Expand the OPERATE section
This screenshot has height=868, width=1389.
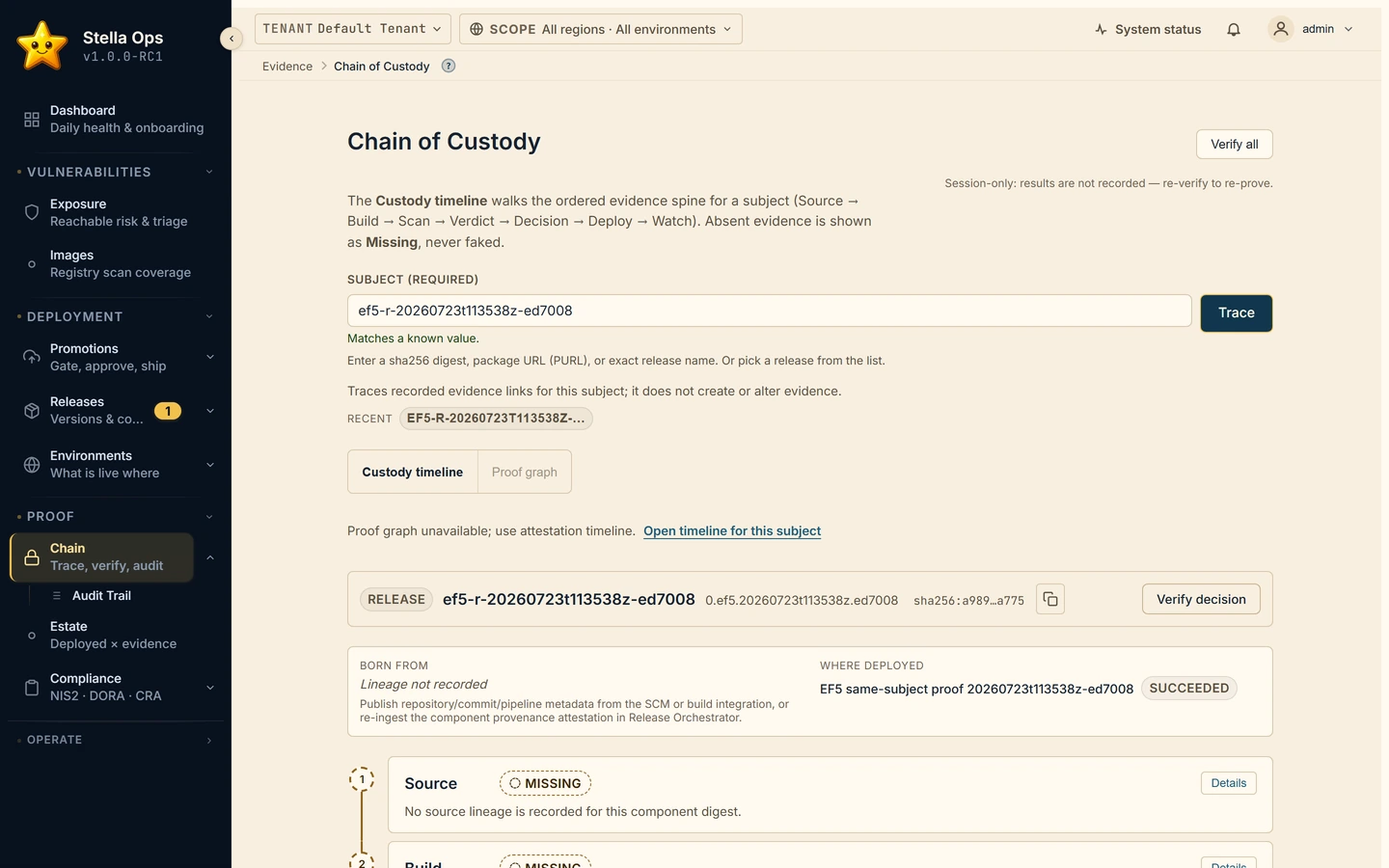click(209, 741)
